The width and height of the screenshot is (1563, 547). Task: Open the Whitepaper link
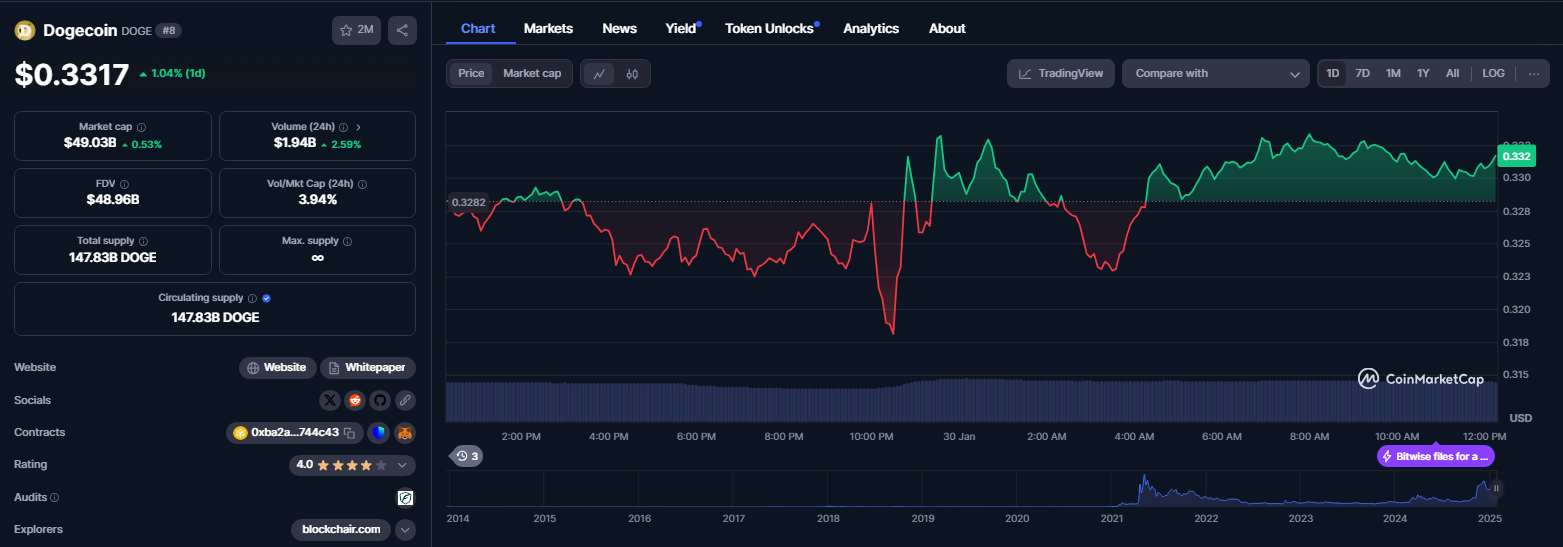[x=368, y=368]
